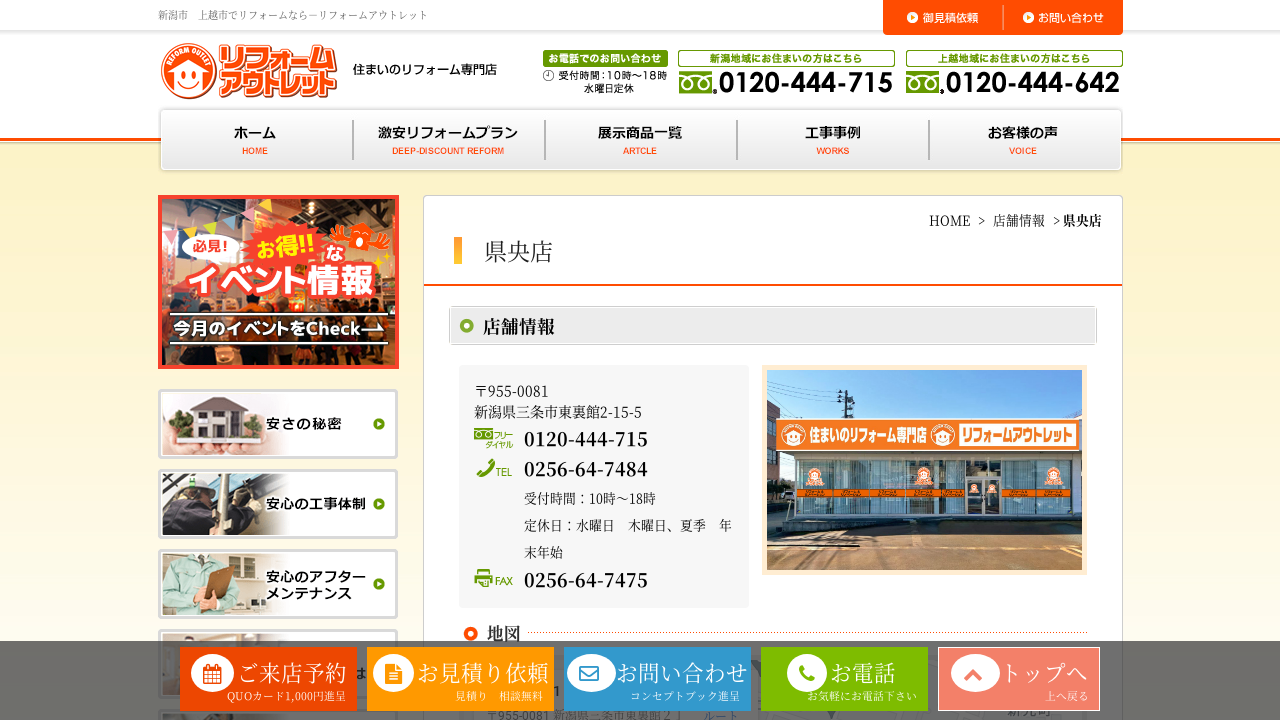Screen dimensions: 1280x720
Task: Open the ホーム menu item
Action: pyautogui.click(x=255, y=140)
